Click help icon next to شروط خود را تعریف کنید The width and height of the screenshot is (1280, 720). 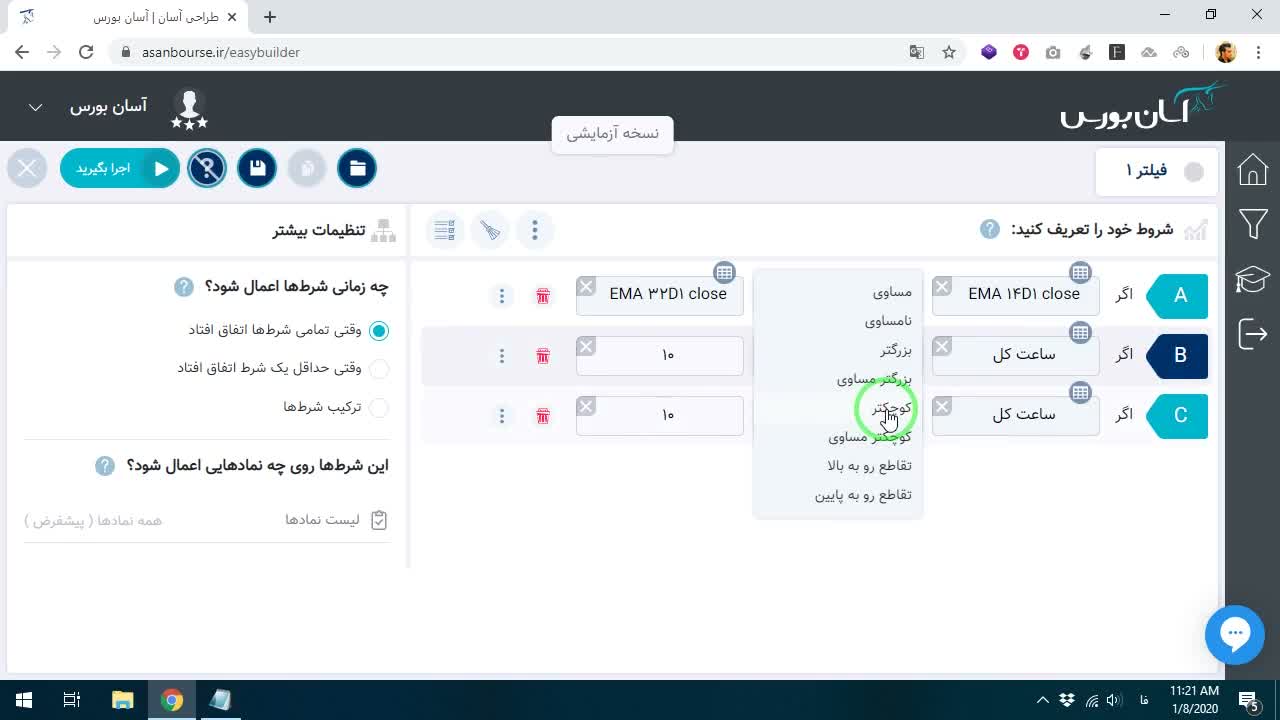[989, 229]
